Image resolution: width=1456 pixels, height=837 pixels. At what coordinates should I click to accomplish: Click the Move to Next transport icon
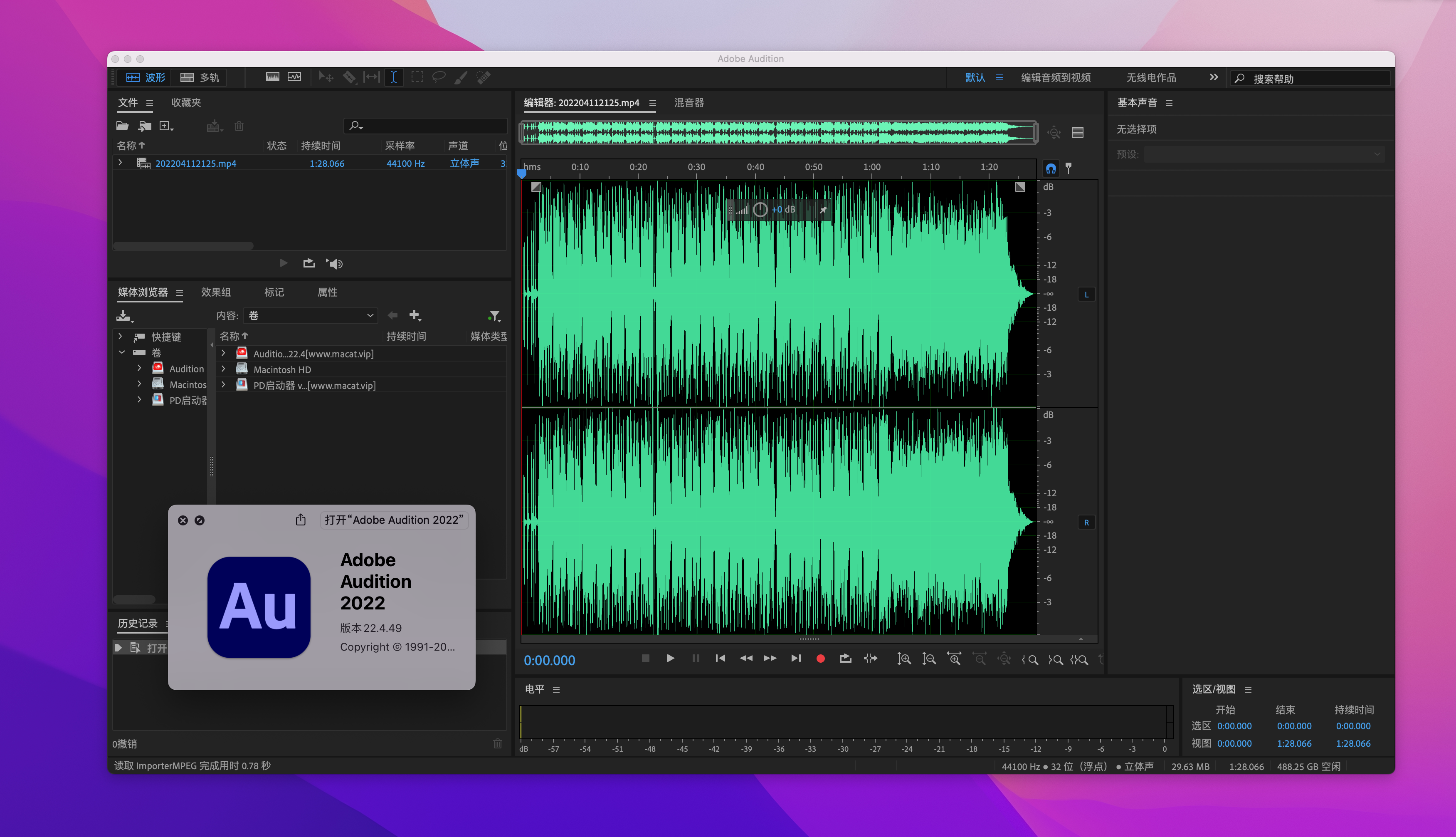[795, 659]
